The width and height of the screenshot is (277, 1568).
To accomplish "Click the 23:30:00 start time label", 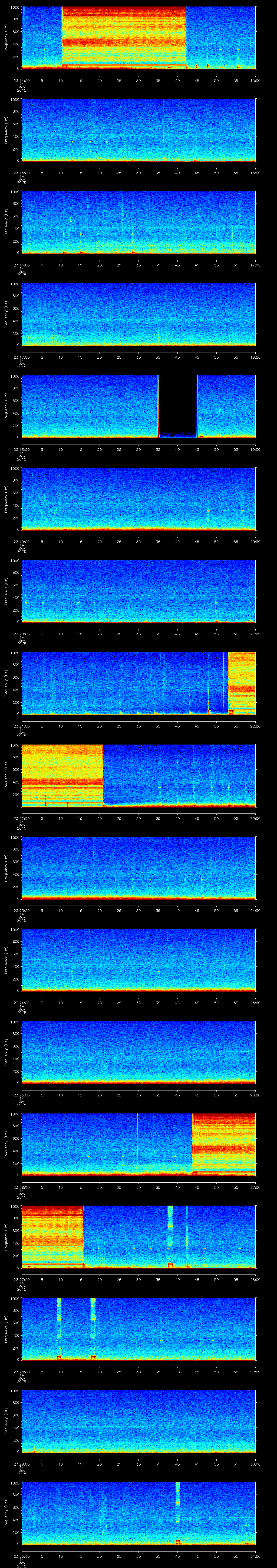I will [21, 1556].
